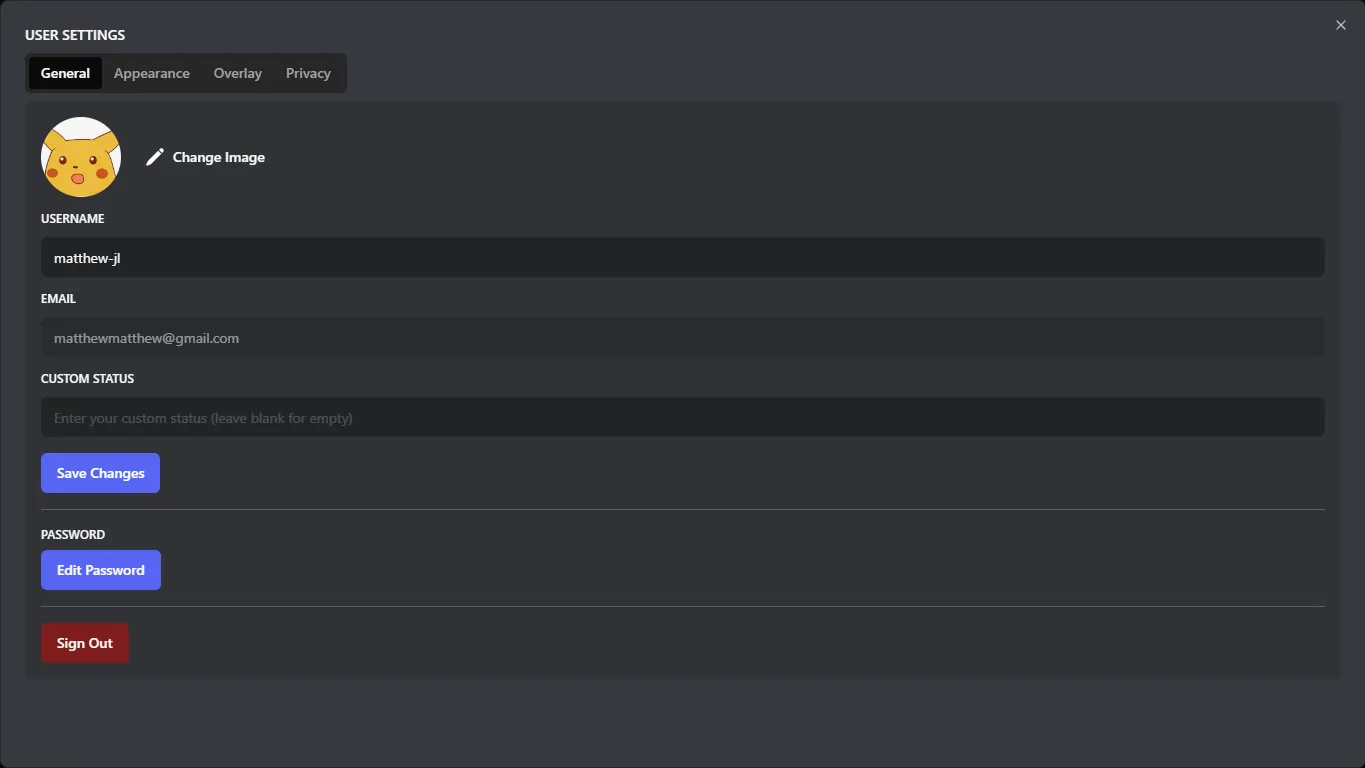The image size is (1365, 768).
Task: Close the User Settings window
Action: click(1341, 25)
